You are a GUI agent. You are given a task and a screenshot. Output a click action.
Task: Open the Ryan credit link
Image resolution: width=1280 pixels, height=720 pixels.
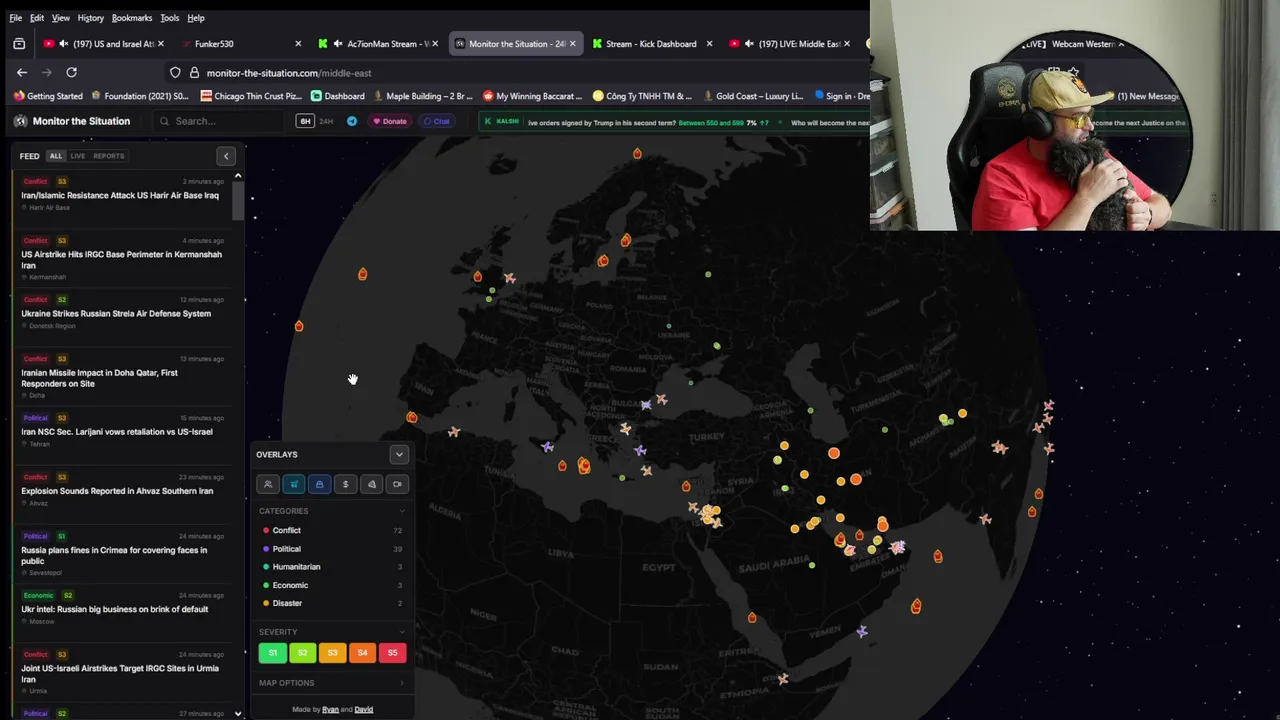click(x=330, y=710)
